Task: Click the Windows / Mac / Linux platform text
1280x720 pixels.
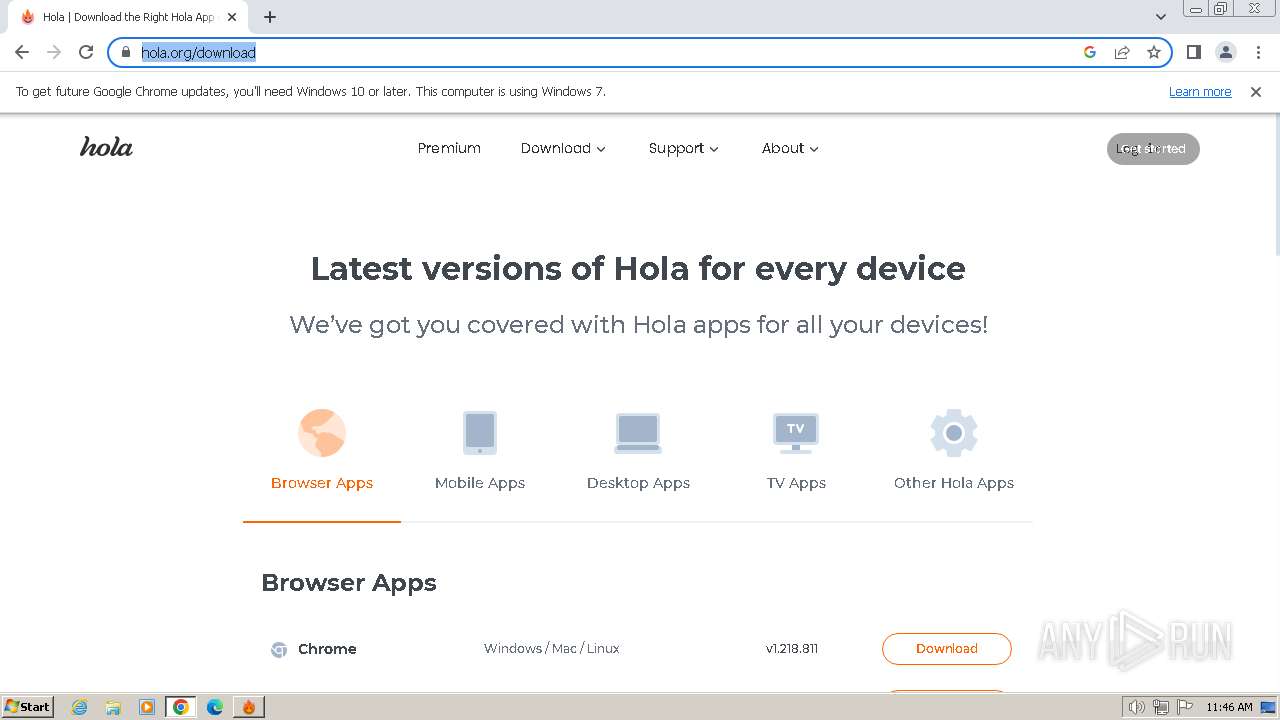Action: [552, 648]
